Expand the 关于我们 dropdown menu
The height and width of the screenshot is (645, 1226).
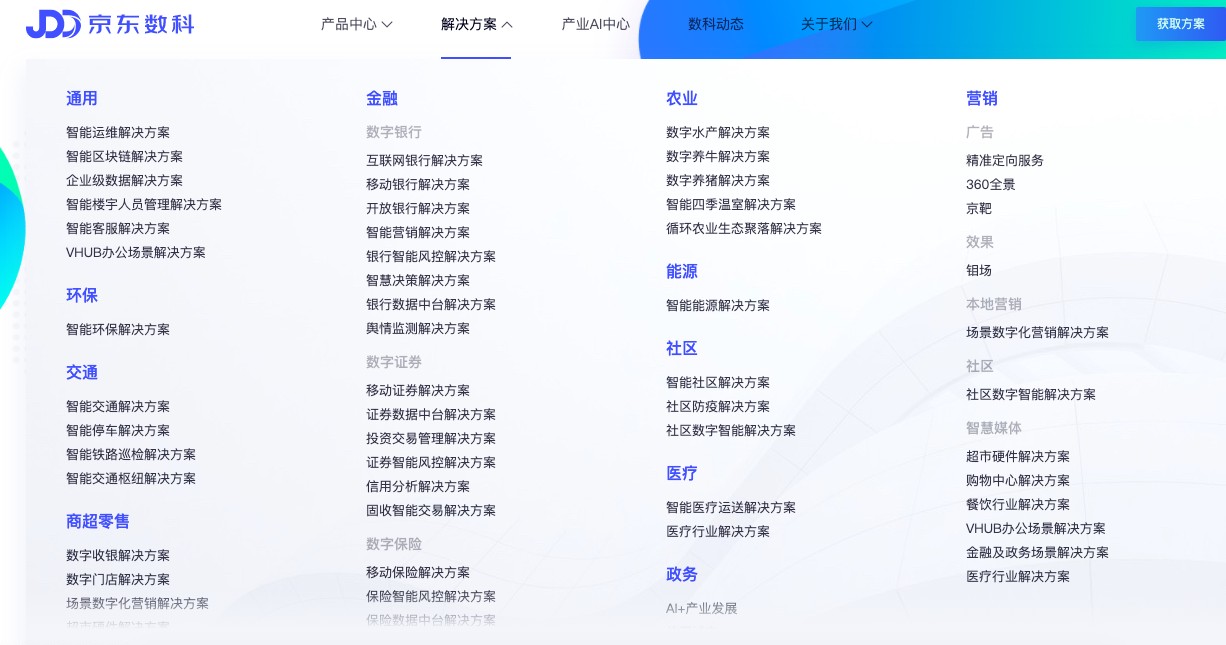pos(836,24)
